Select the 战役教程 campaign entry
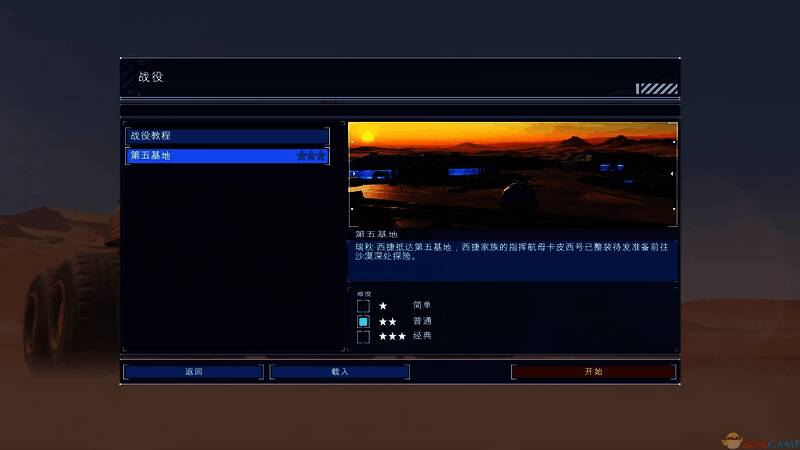The width and height of the screenshot is (800, 450). tap(226, 136)
